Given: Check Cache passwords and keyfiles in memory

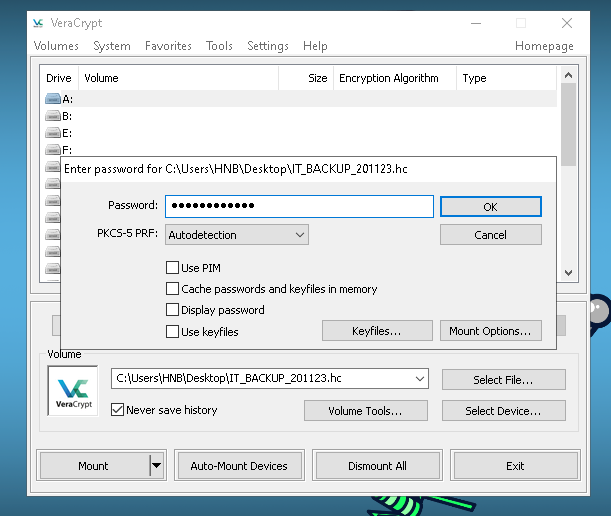Looking at the screenshot, I should pyautogui.click(x=173, y=289).
